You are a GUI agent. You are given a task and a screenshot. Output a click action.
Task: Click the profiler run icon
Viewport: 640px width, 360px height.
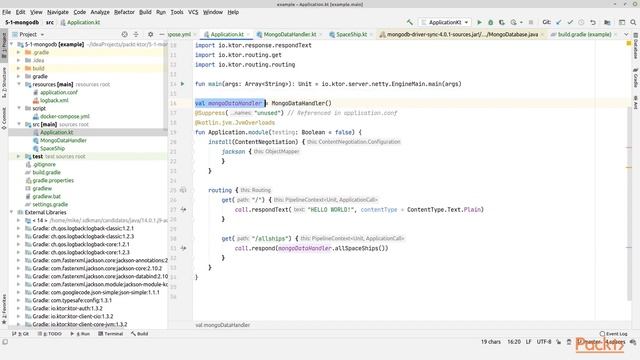click(x=513, y=22)
